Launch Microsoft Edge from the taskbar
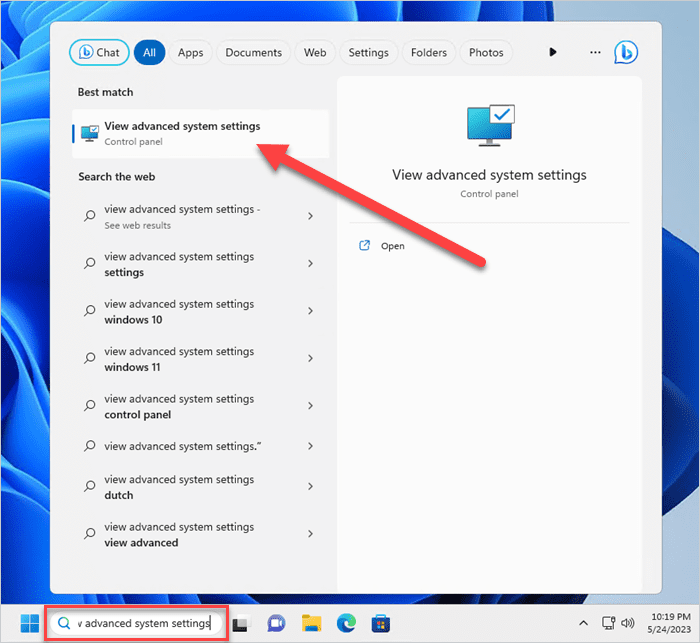This screenshot has height=643, width=700. [346, 623]
